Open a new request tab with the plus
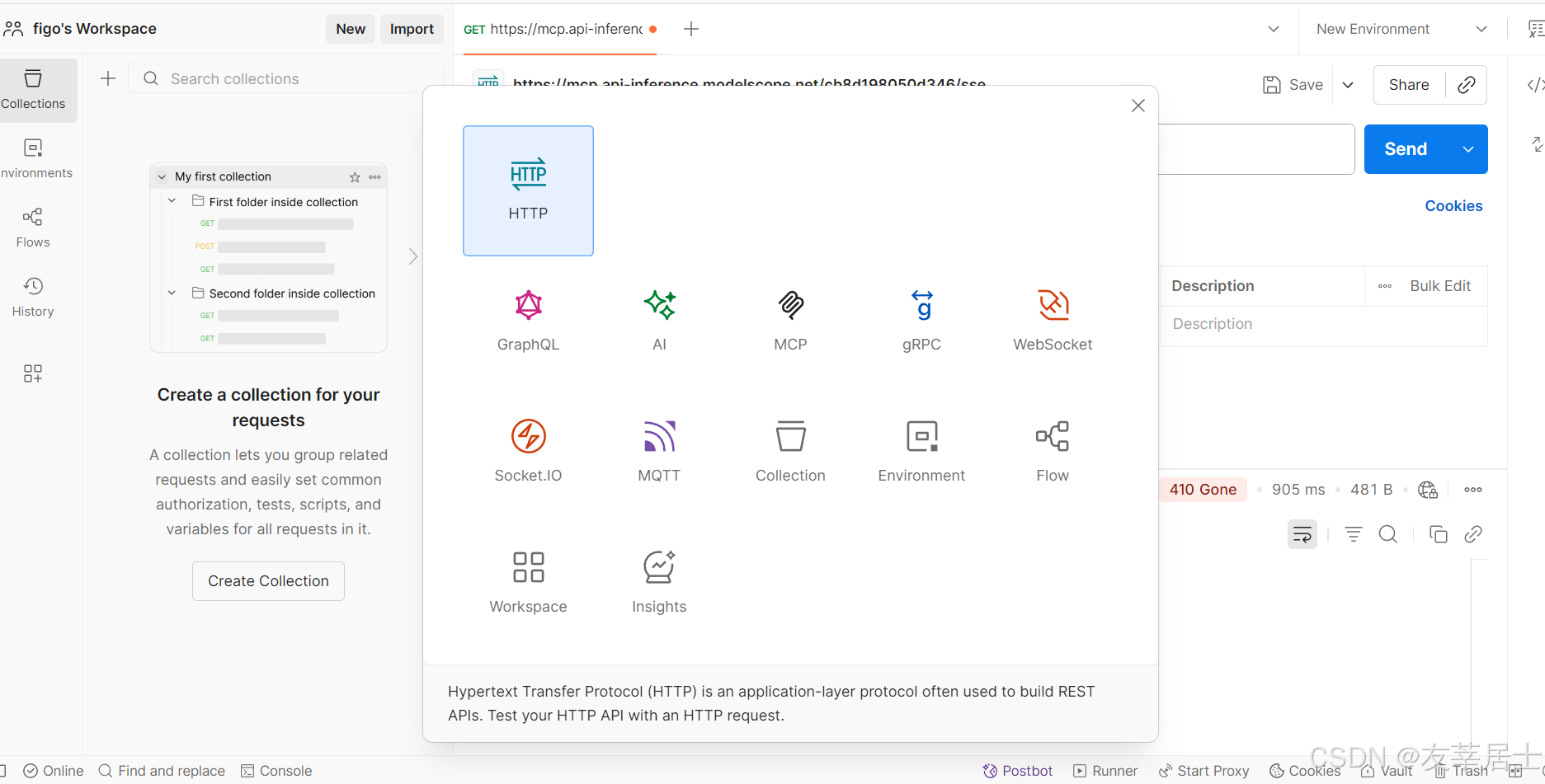The image size is (1545, 784). tap(691, 29)
